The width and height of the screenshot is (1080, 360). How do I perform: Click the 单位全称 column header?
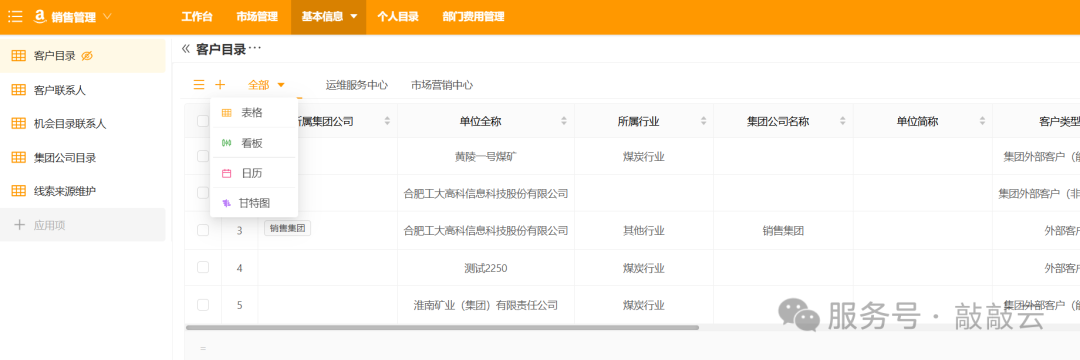[x=480, y=121]
